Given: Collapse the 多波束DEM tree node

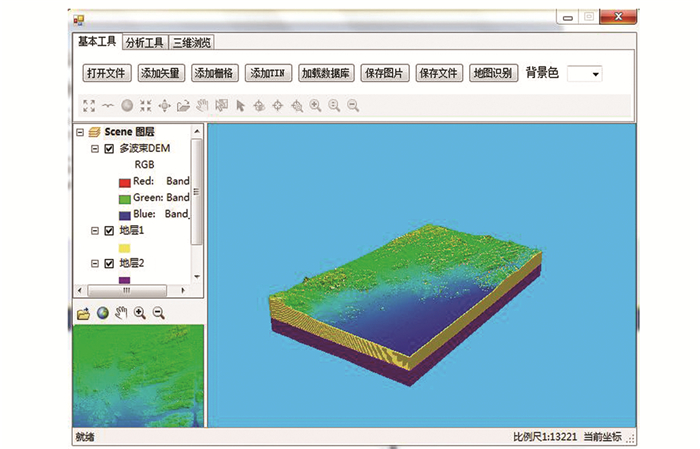Looking at the screenshot, I should (95, 148).
